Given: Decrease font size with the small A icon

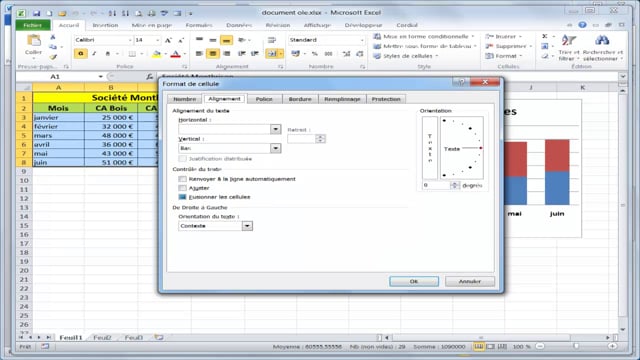Looking at the screenshot, I should pos(181,40).
